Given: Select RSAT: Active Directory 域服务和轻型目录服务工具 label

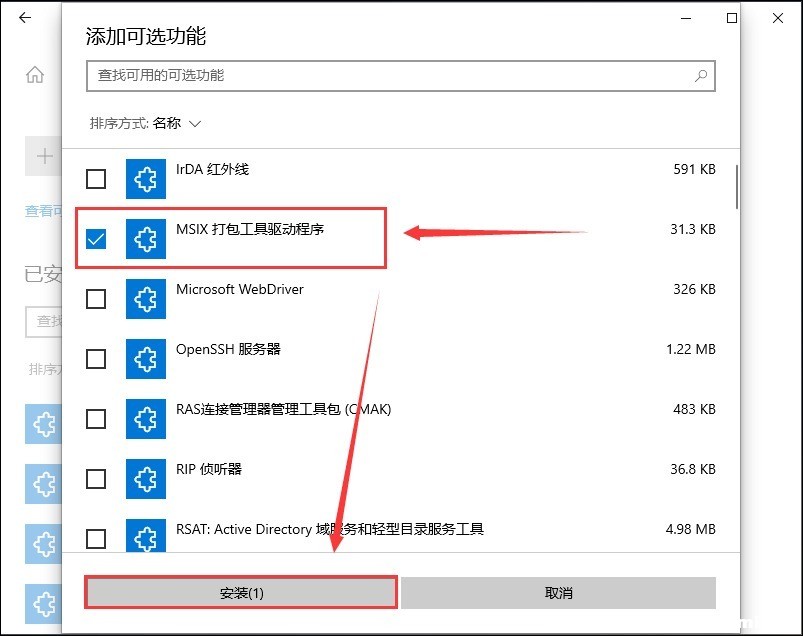Looking at the screenshot, I should point(329,529).
